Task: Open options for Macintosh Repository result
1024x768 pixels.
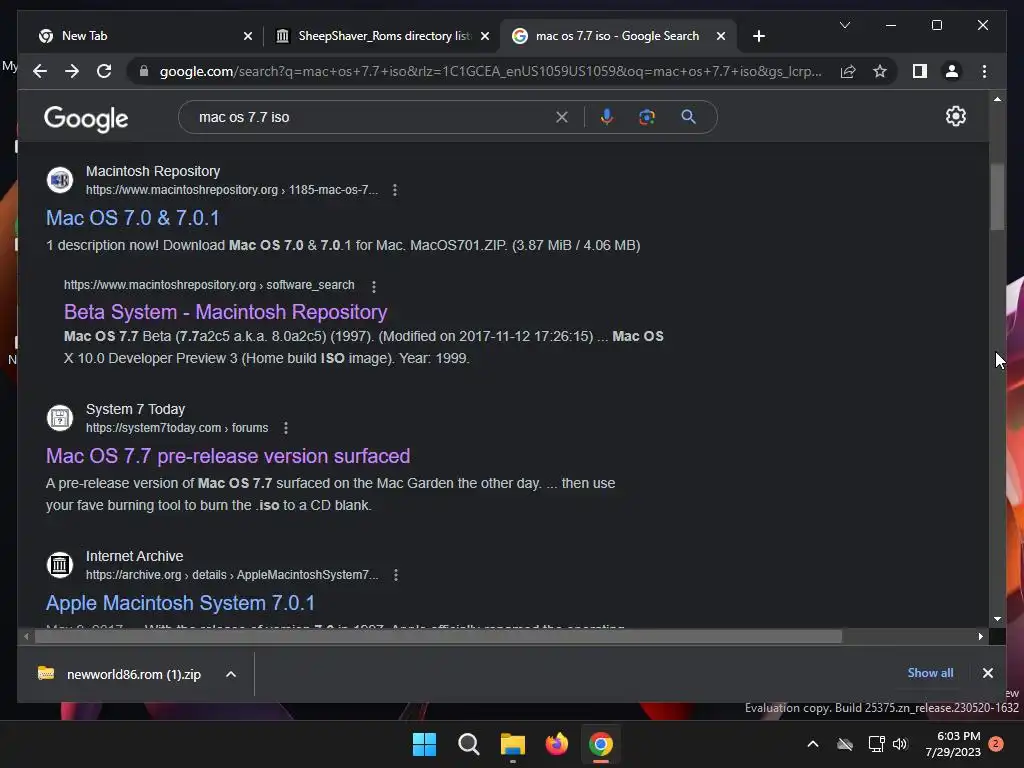Action: [x=394, y=190]
